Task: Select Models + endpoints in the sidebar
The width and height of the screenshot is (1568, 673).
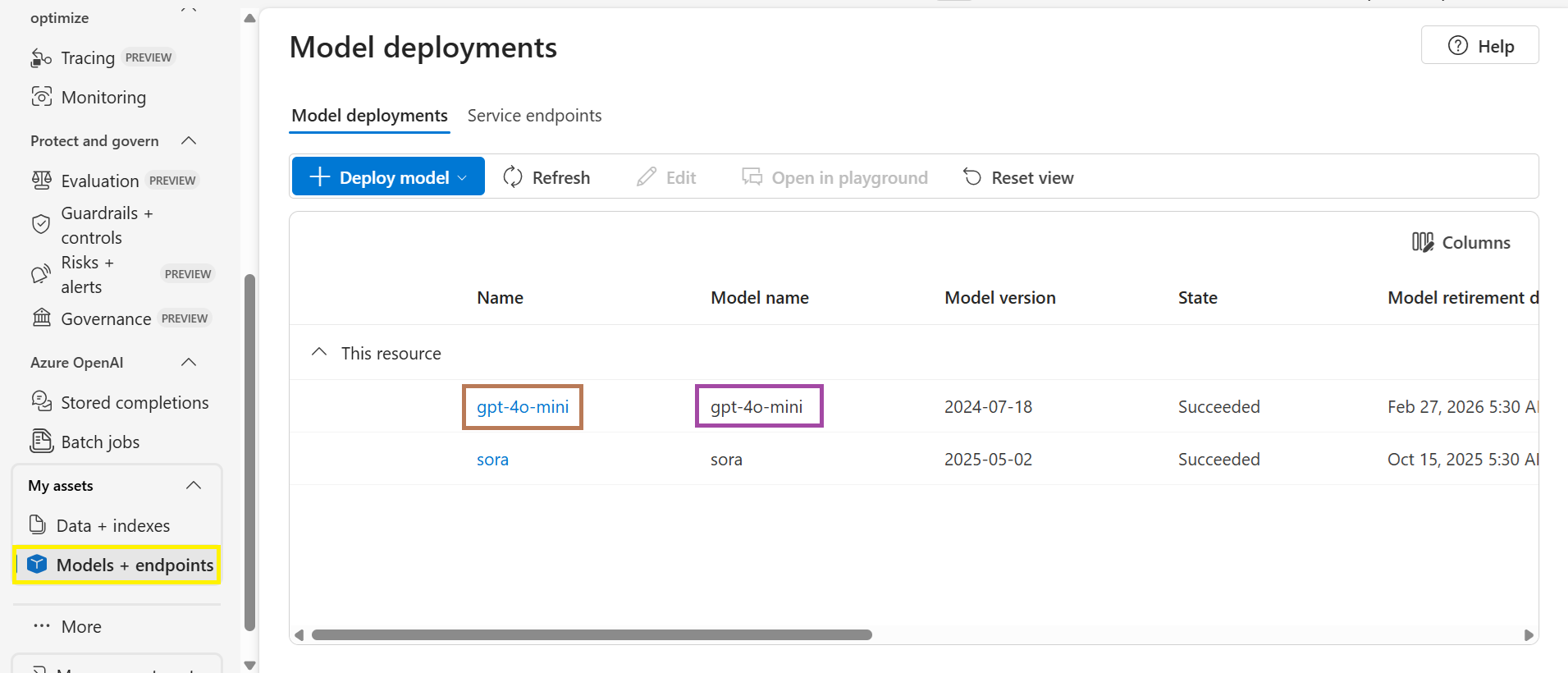Action: (x=117, y=565)
